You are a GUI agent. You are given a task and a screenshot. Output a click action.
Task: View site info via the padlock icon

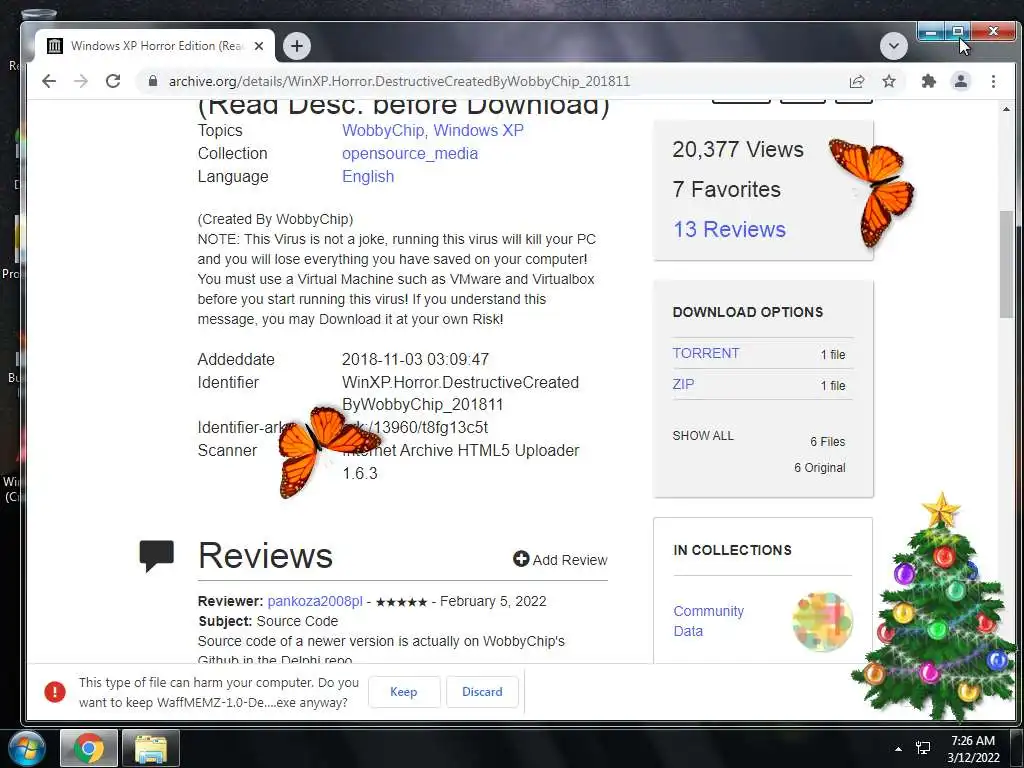click(153, 81)
